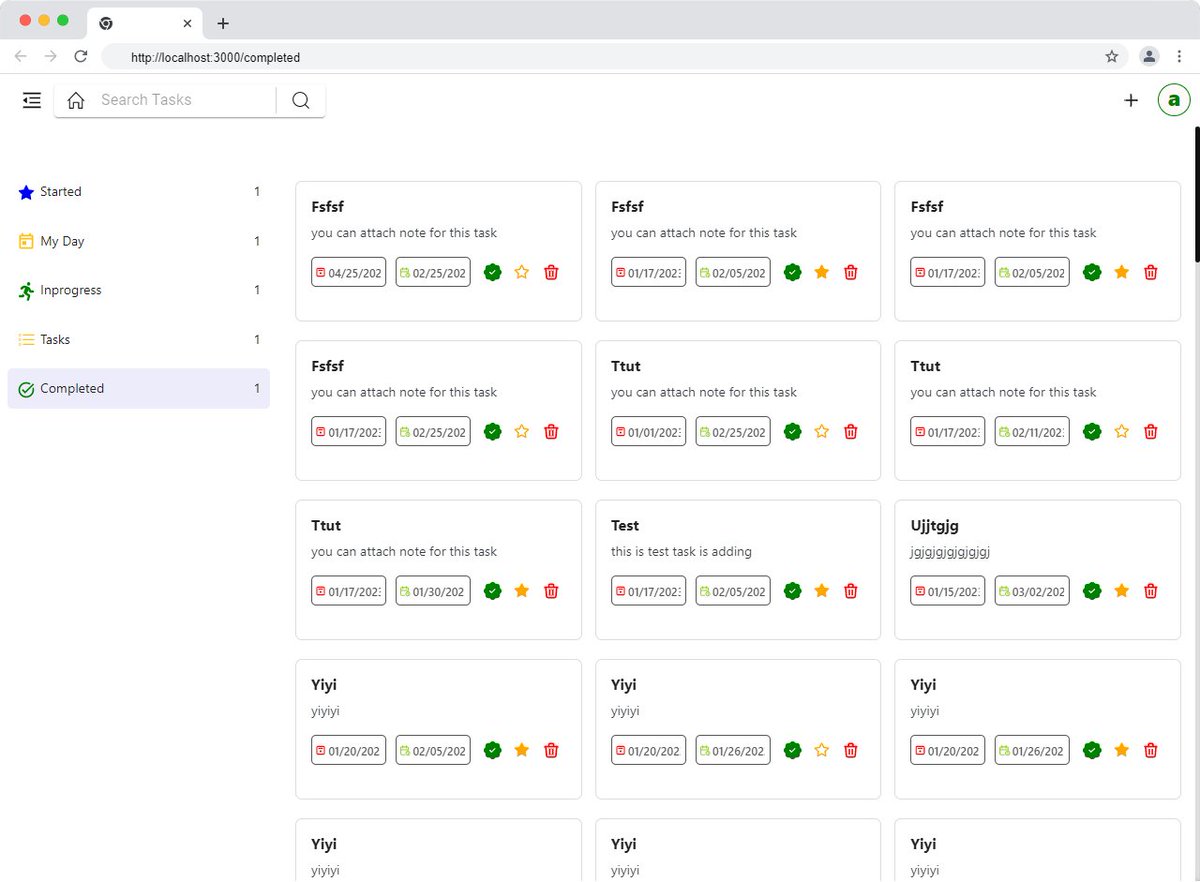Unstar the Test task
1200x882 pixels.
click(x=822, y=591)
